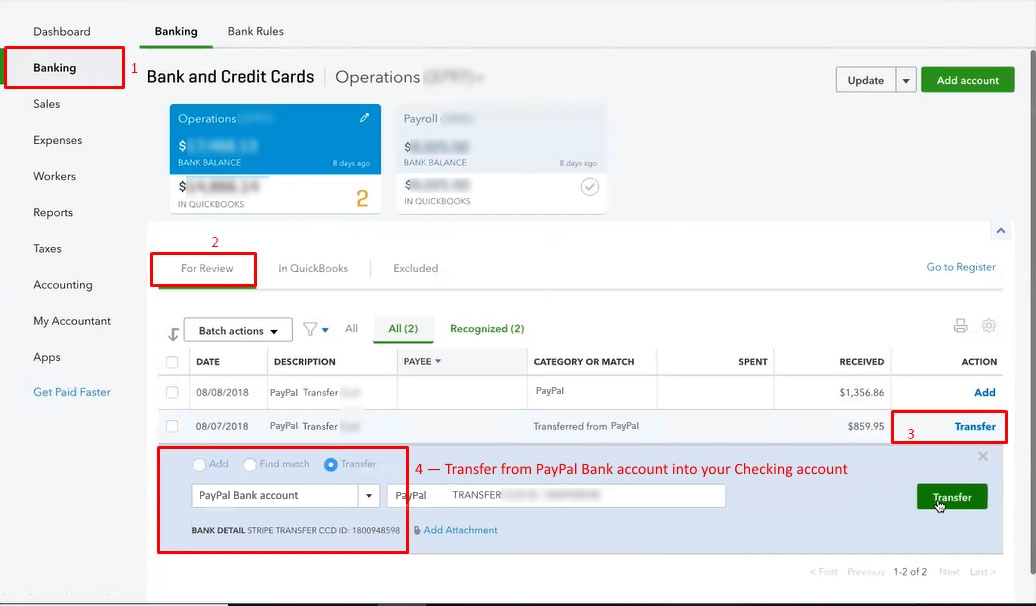Open Workers in the sidebar
Image resolution: width=1036 pixels, height=606 pixels.
54,176
